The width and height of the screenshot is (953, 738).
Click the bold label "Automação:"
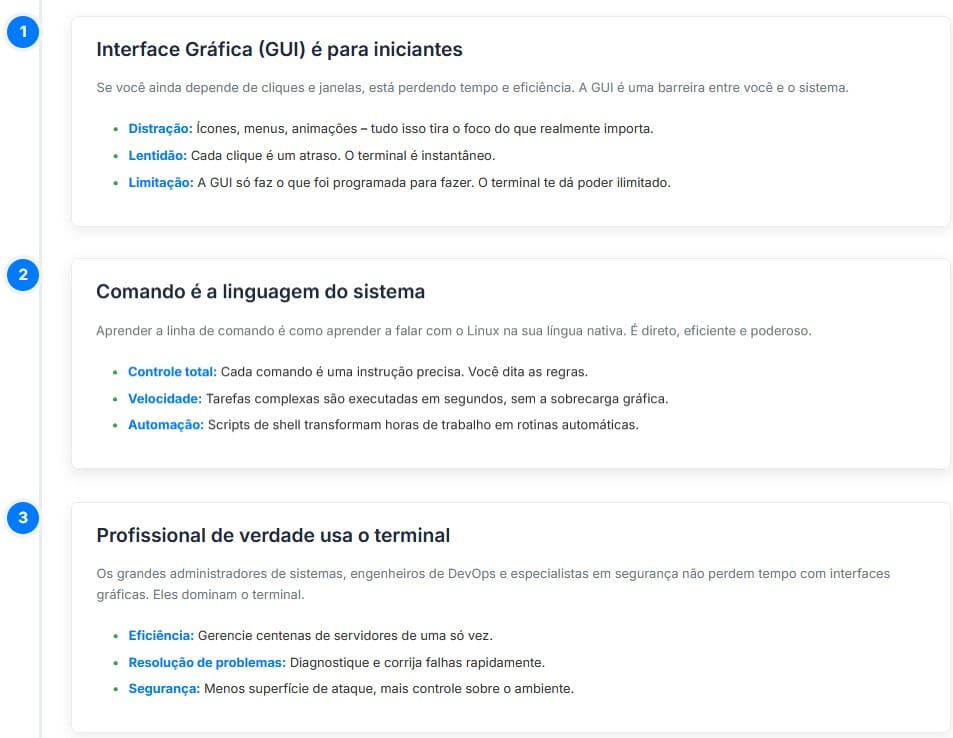pos(166,425)
